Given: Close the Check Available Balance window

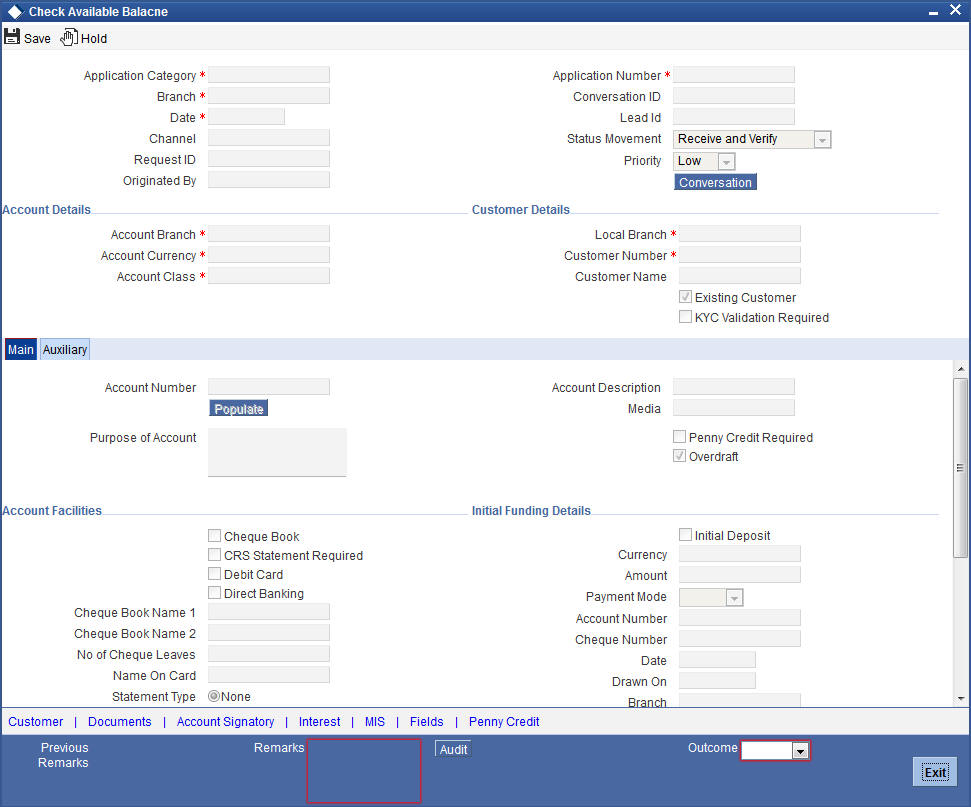Looking at the screenshot, I should pyautogui.click(x=955, y=11).
